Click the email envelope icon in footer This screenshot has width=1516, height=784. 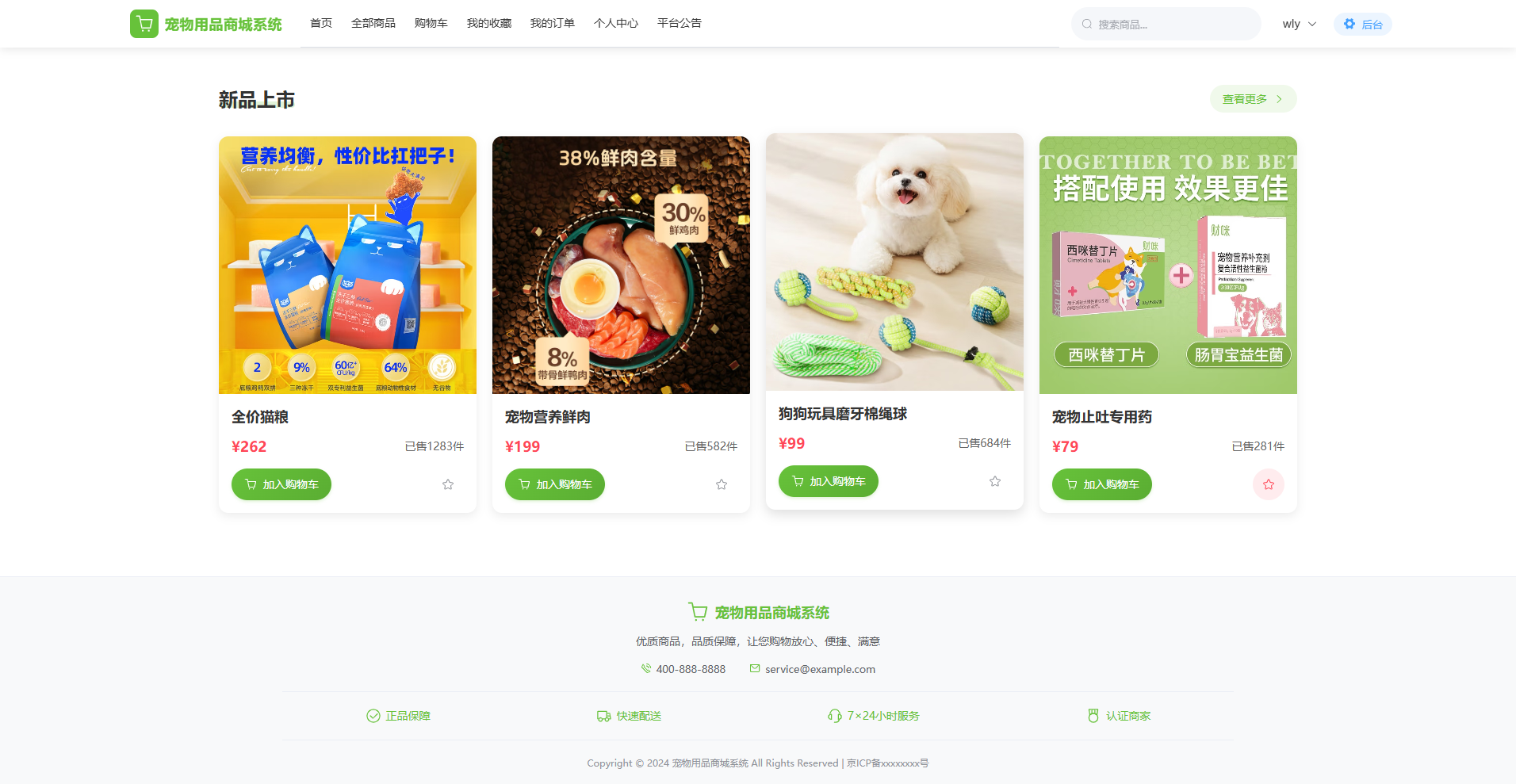pos(755,668)
